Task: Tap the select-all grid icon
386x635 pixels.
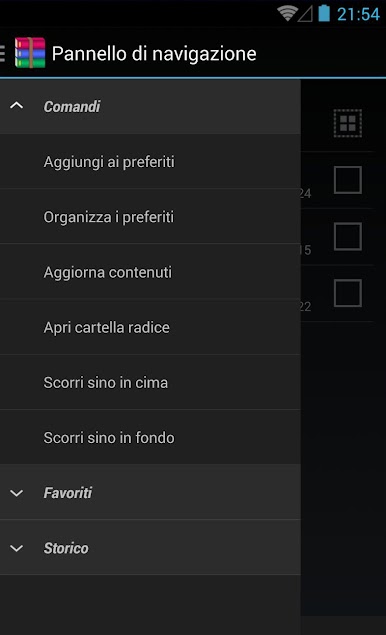Action: point(348,123)
